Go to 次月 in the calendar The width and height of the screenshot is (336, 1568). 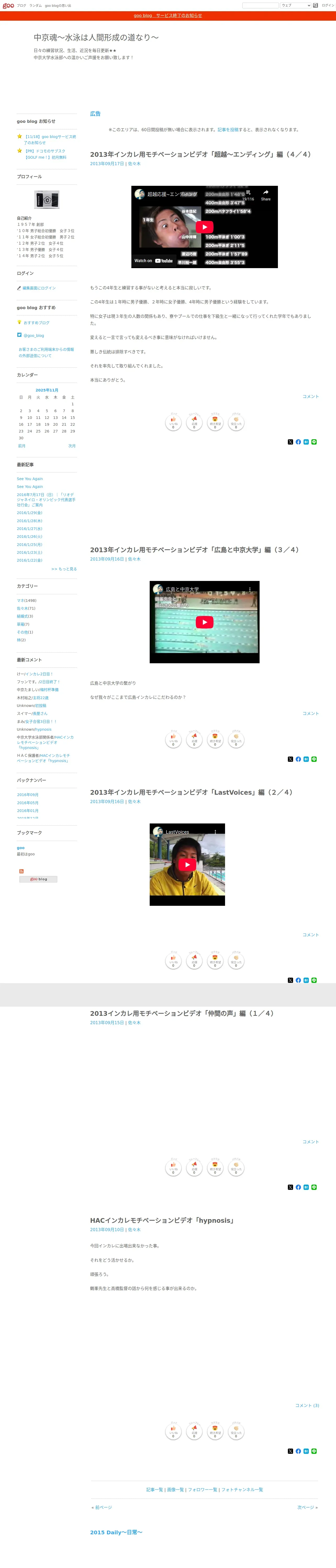click(x=72, y=446)
